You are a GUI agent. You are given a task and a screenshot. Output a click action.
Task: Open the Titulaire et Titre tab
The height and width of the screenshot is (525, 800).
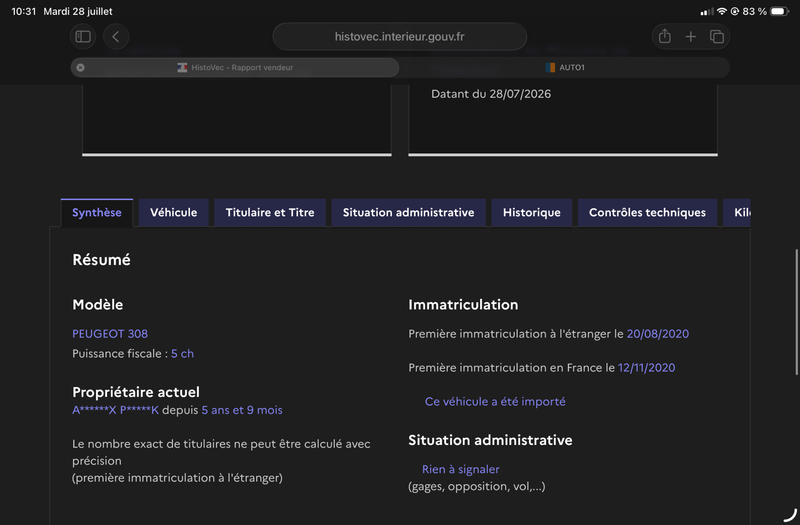270,213
